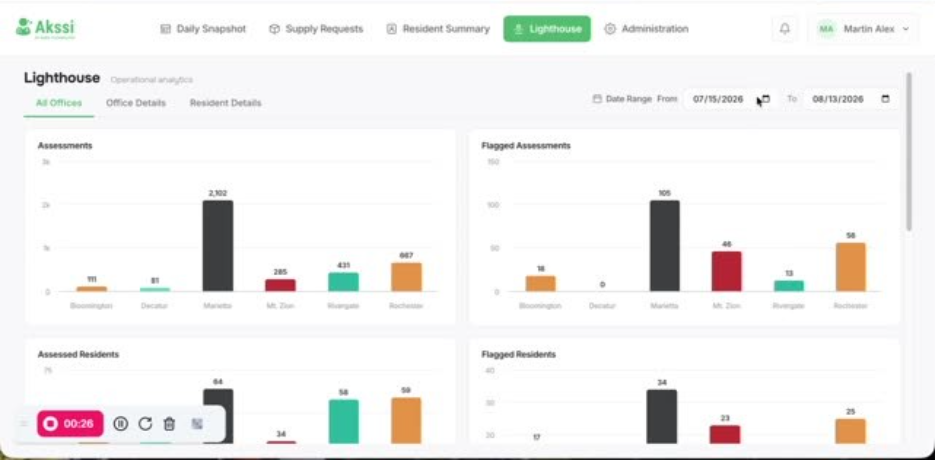Switch to the Resident Details tab
This screenshot has height=460, width=936.
click(226, 103)
